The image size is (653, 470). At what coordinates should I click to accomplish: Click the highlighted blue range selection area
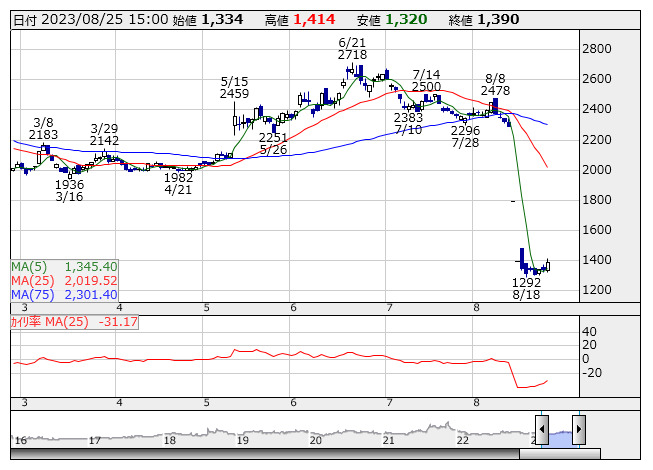click(561, 438)
